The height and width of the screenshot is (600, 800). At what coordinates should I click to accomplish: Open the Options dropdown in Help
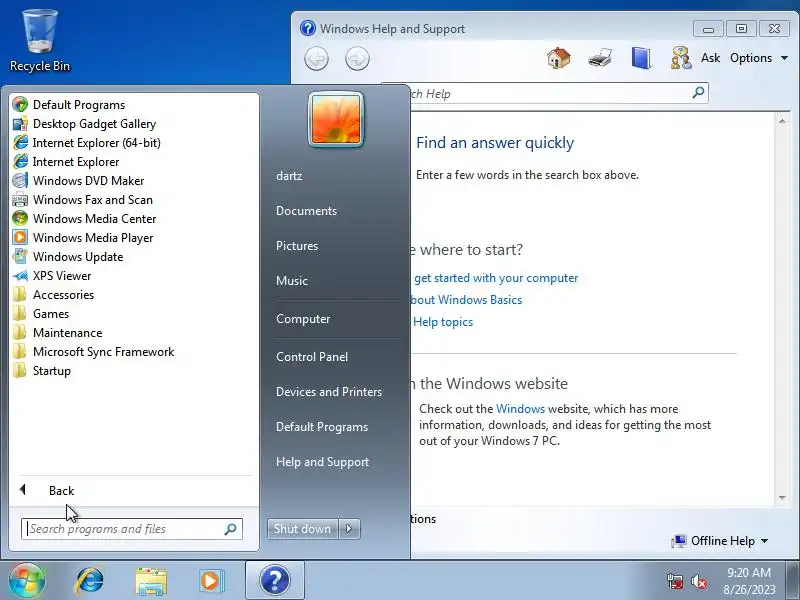(x=759, y=58)
